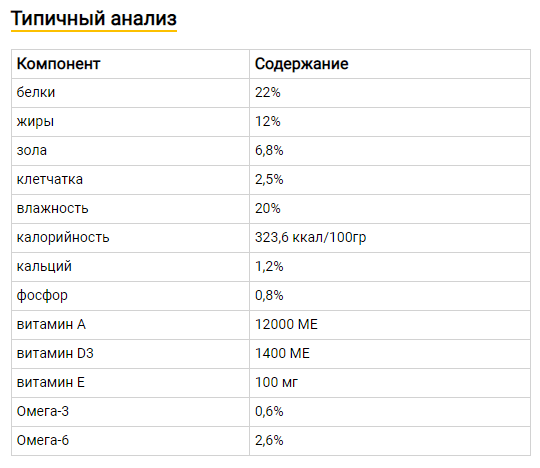Image resolution: width=540 pixels, height=468 pixels.
Task: Select the 'клетчатка' row label
Action: pos(50,179)
